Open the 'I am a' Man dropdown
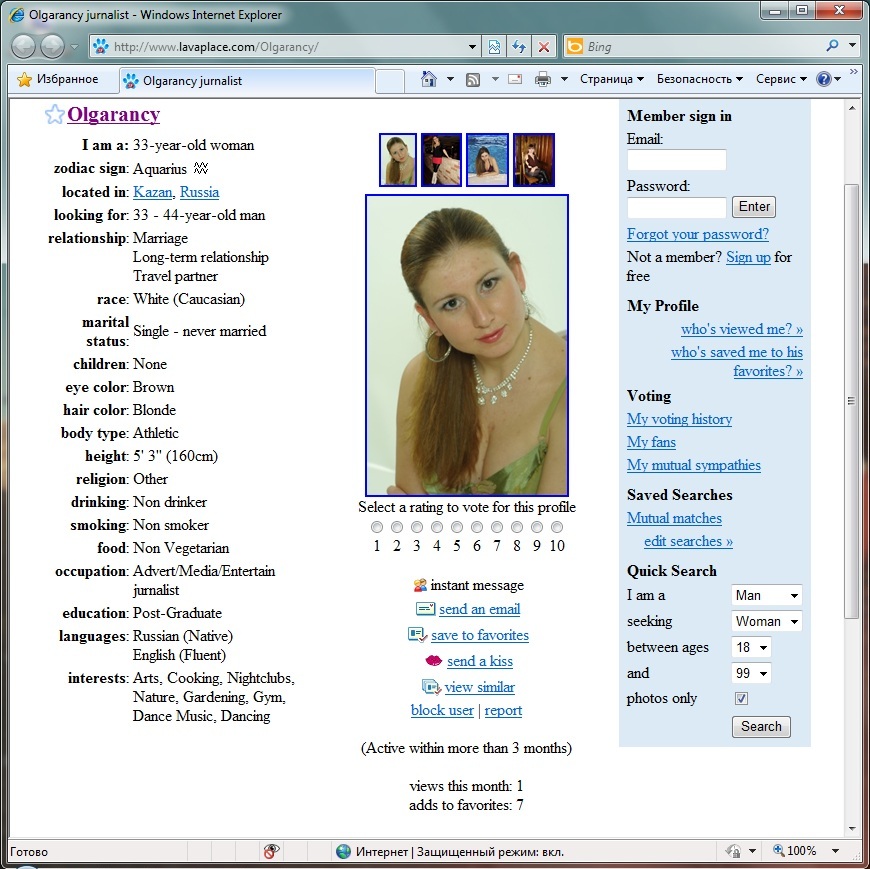 pyautogui.click(x=766, y=596)
